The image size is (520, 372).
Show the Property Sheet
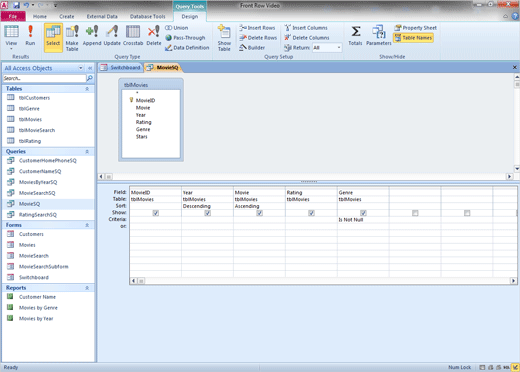coord(415,28)
